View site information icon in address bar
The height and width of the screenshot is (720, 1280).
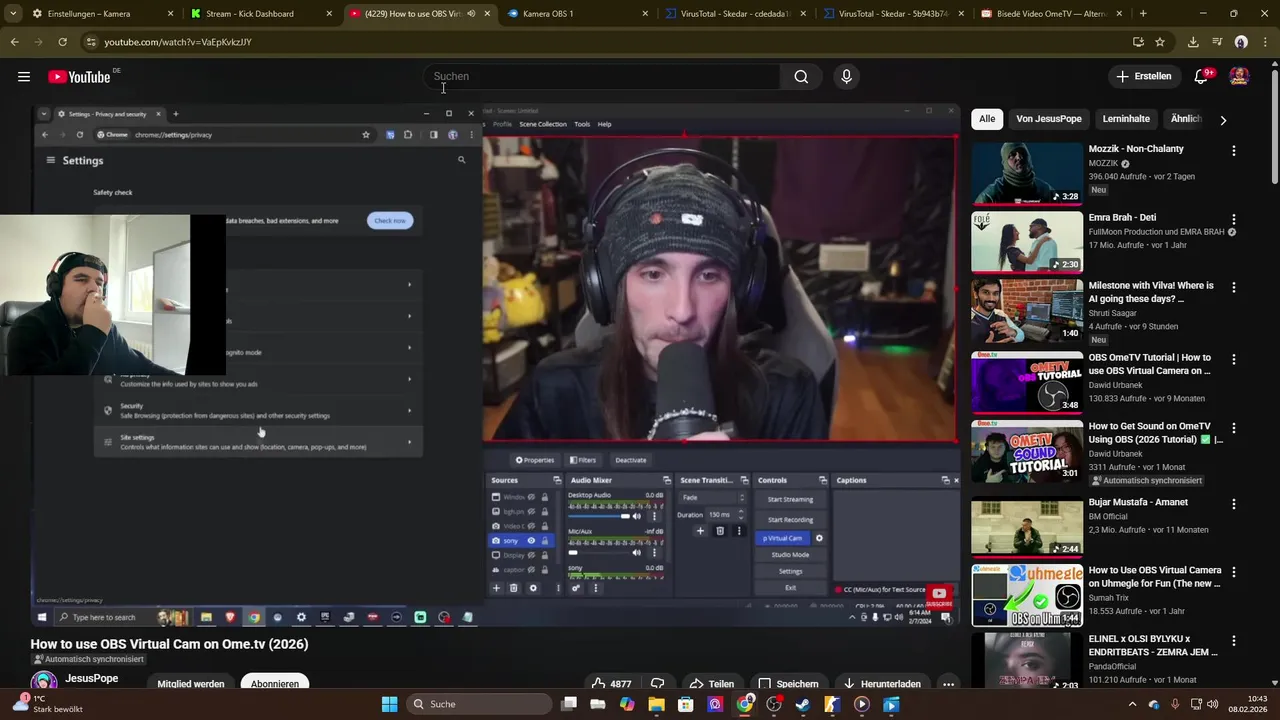[91, 42]
